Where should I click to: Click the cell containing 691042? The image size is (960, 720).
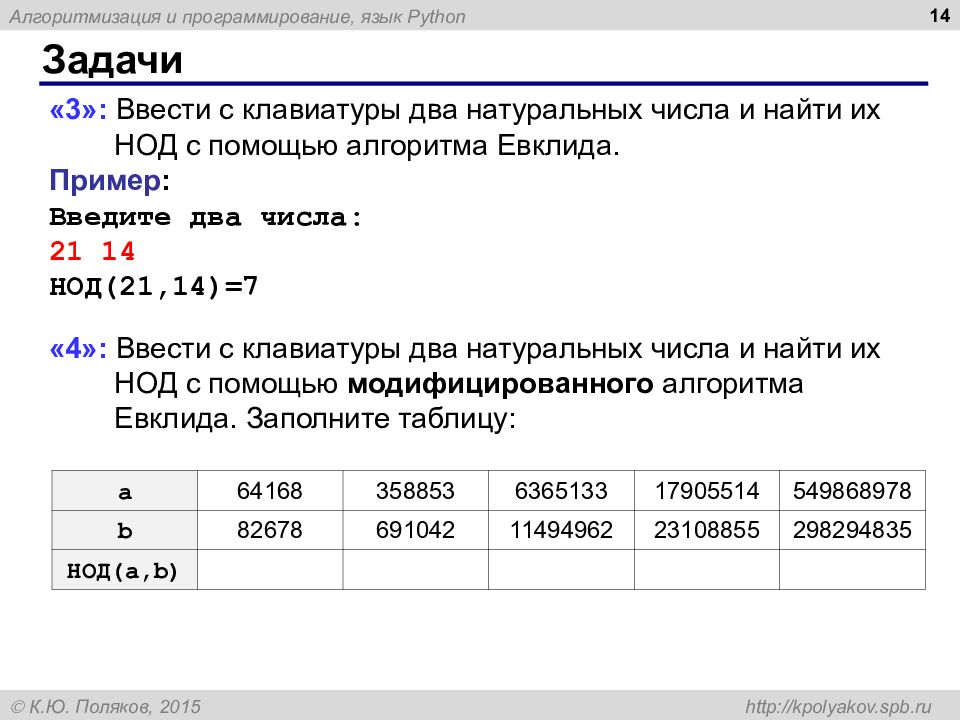point(416,530)
